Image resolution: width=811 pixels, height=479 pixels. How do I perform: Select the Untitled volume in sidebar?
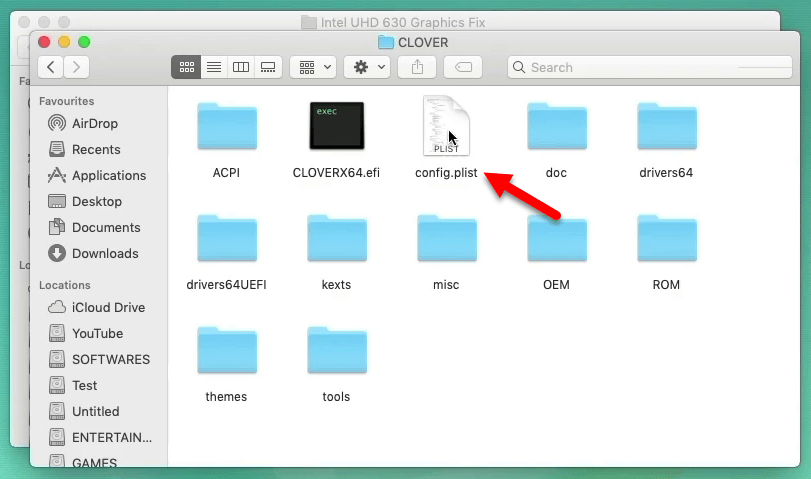(x=84, y=411)
